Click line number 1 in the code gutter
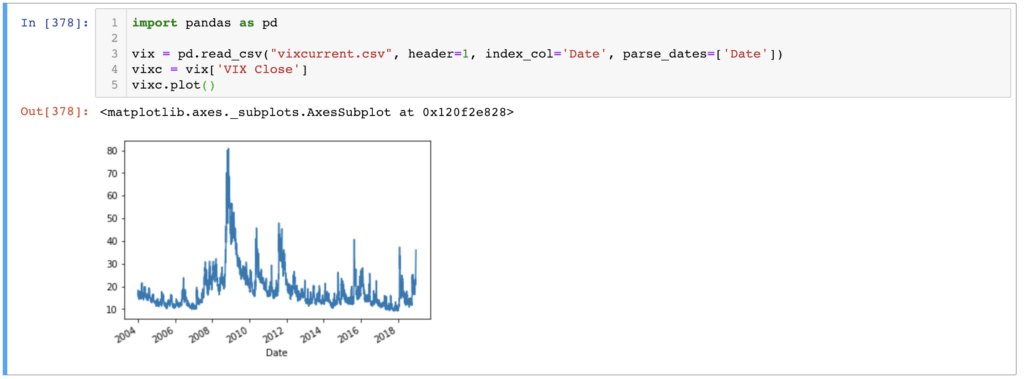Image resolution: width=1024 pixels, height=379 pixels. click(x=114, y=23)
